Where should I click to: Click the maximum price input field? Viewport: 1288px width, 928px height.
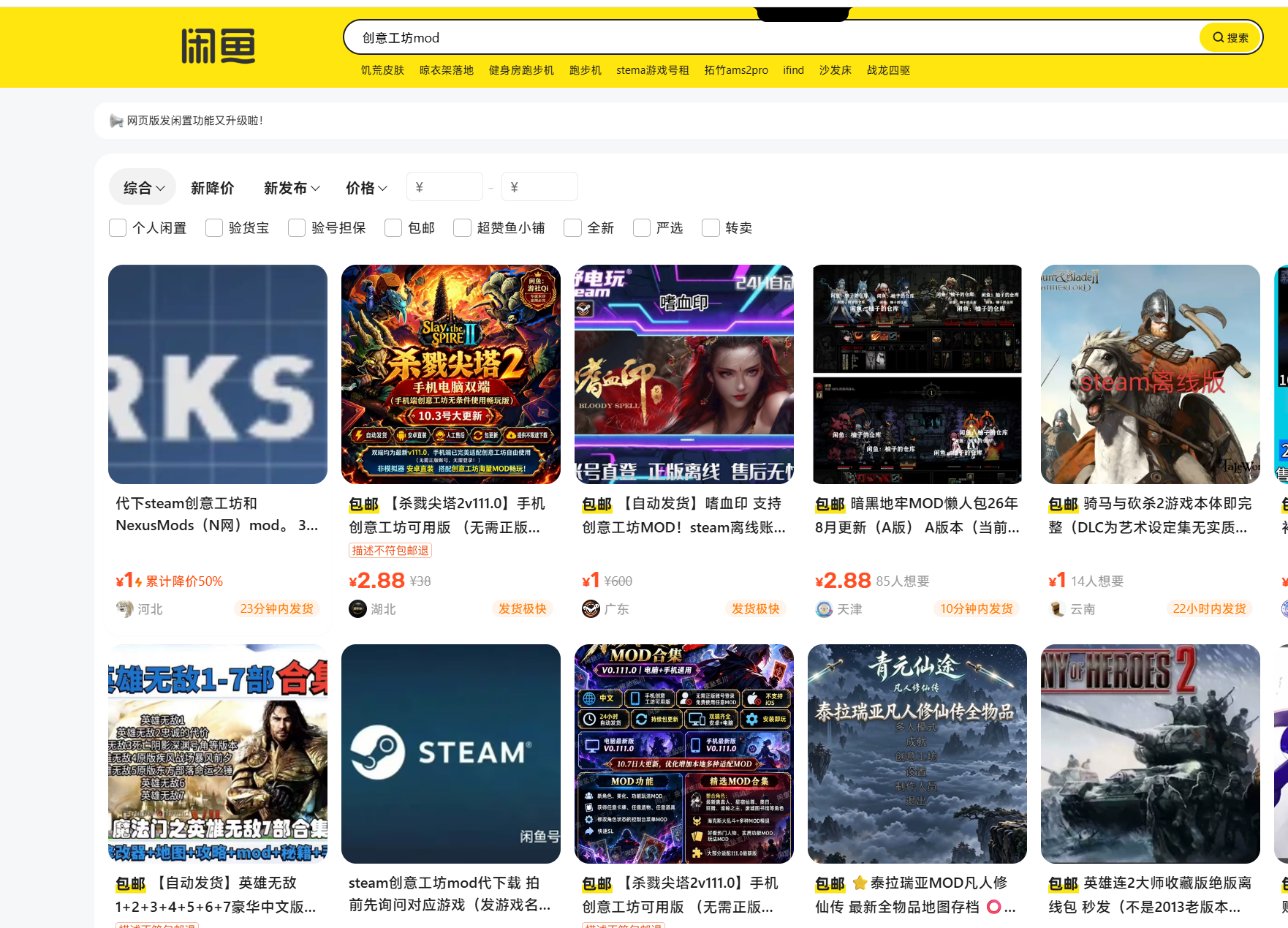pos(539,187)
